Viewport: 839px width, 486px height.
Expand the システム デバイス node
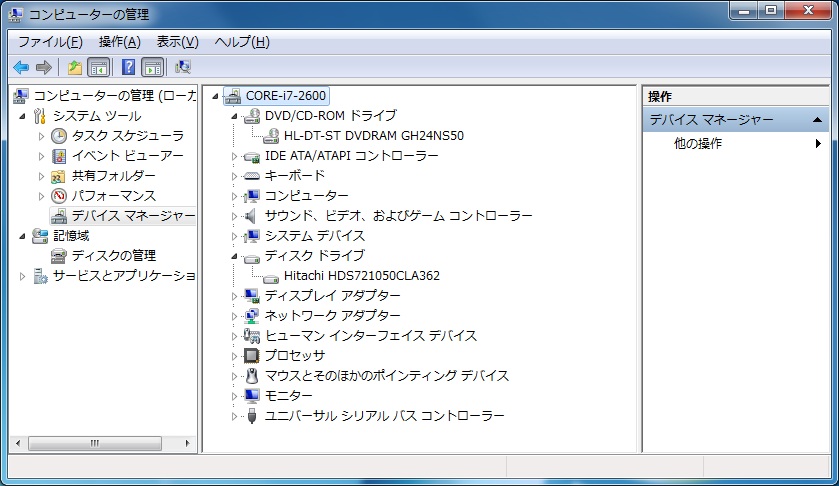pyautogui.click(x=234, y=236)
